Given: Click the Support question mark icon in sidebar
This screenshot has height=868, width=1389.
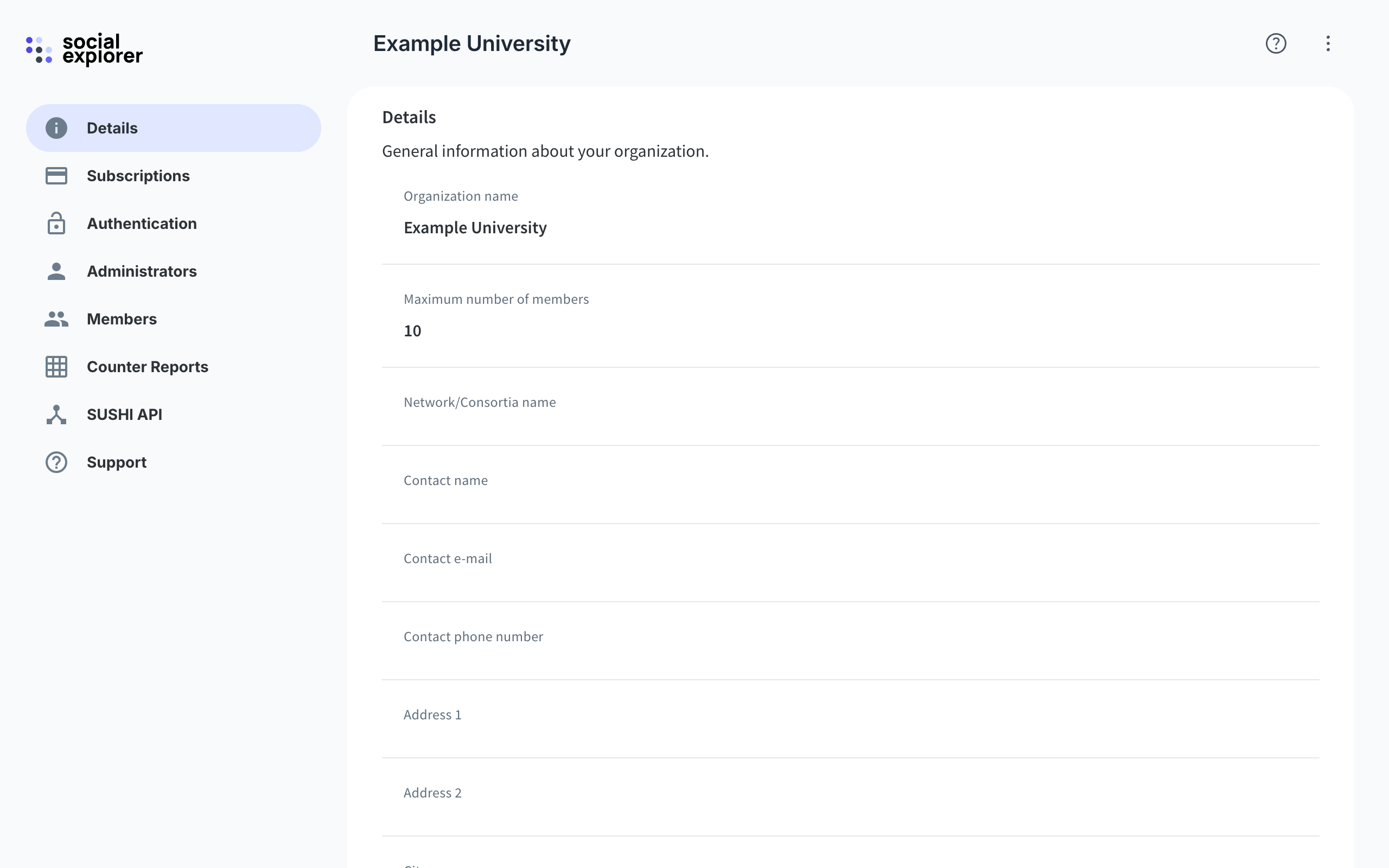Looking at the screenshot, I should click(56, 462).
